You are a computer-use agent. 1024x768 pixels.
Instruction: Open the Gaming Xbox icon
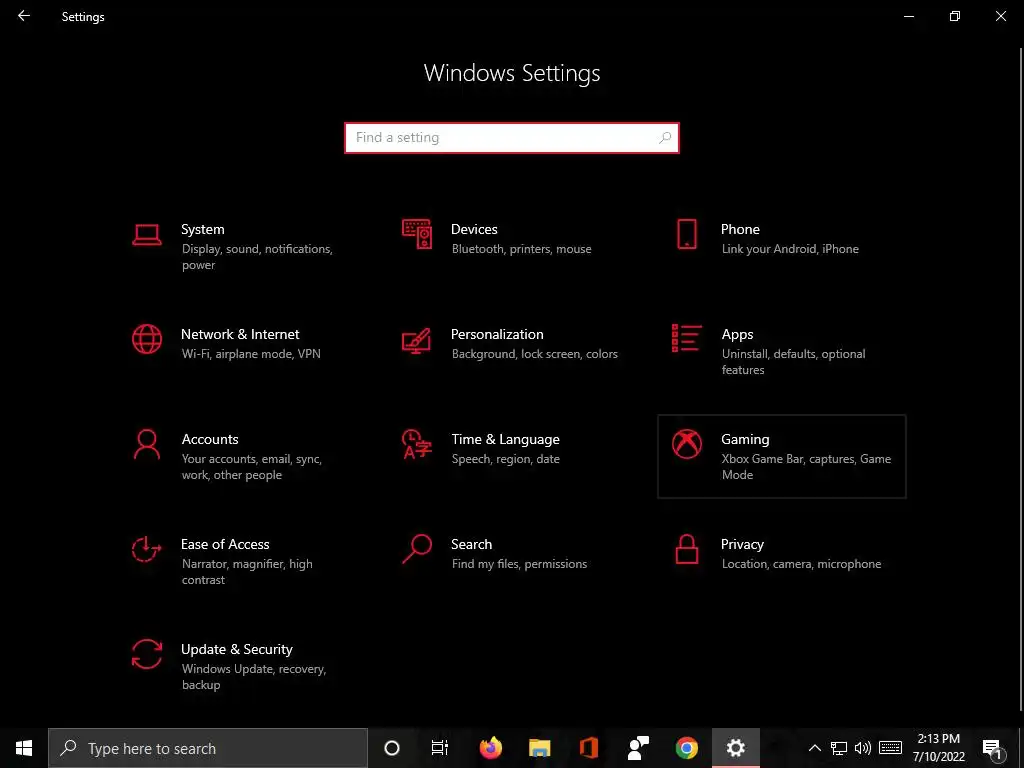(686, 444)
